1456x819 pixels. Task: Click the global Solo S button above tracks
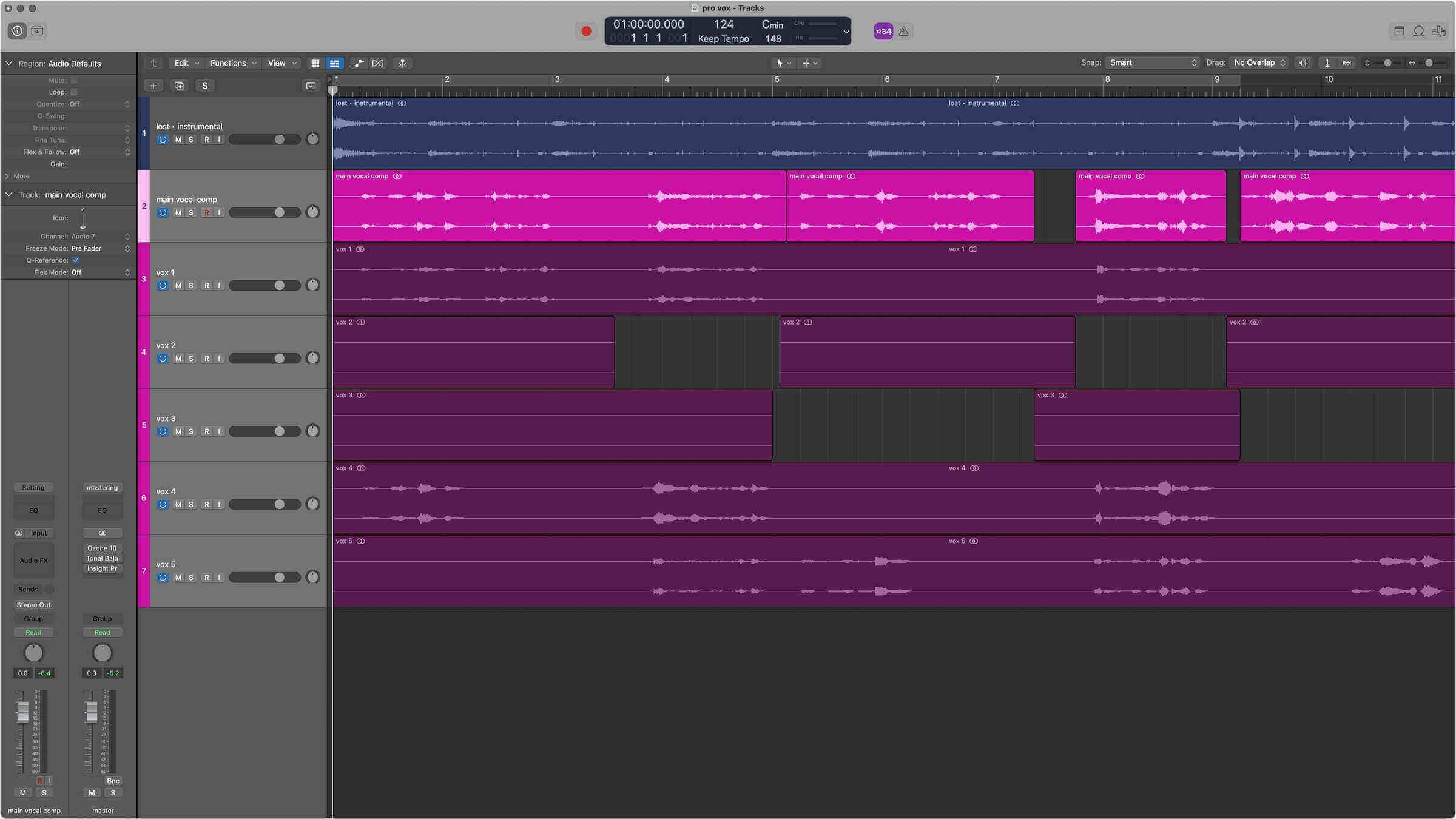point(205,86)
